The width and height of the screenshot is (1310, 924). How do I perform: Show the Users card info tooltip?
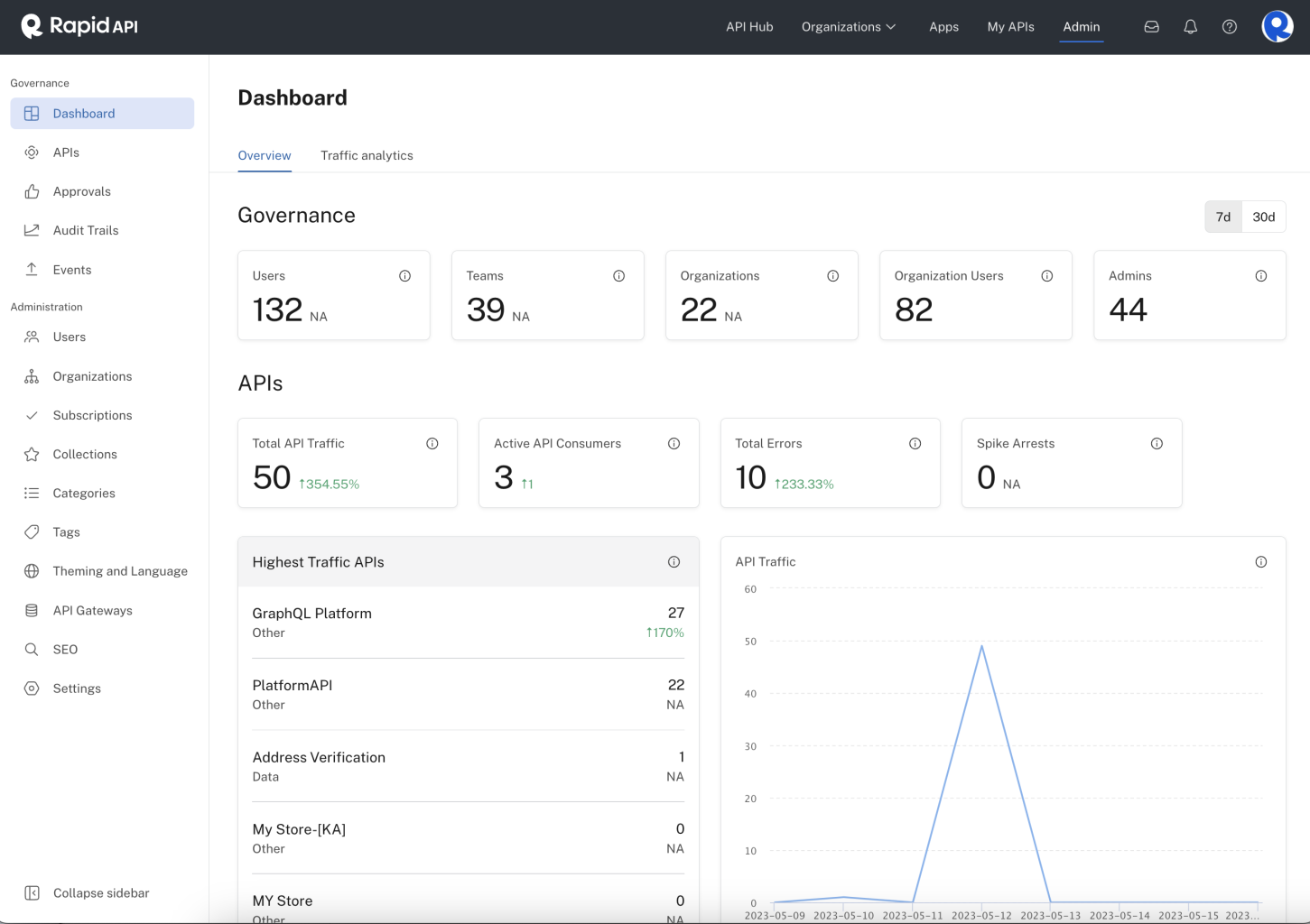pyautogui.click(x=404, y=275)
